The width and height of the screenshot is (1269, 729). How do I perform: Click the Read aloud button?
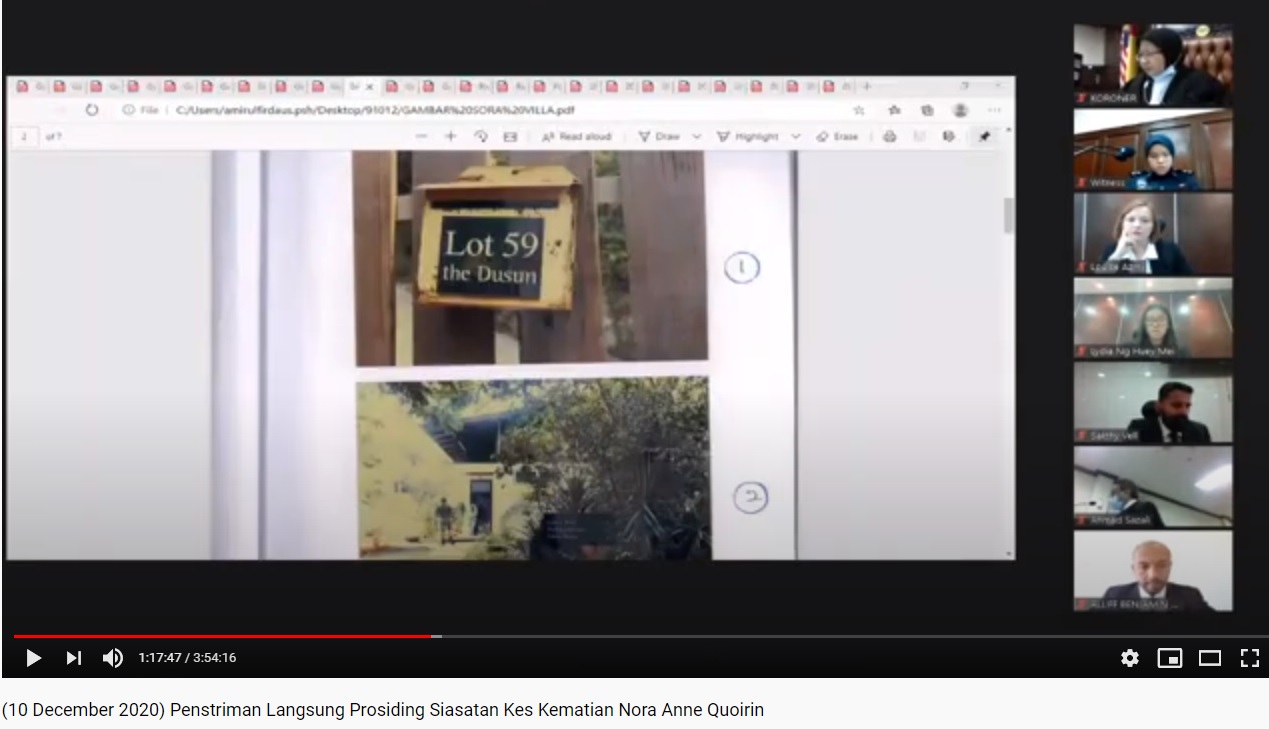pos(576,136)
